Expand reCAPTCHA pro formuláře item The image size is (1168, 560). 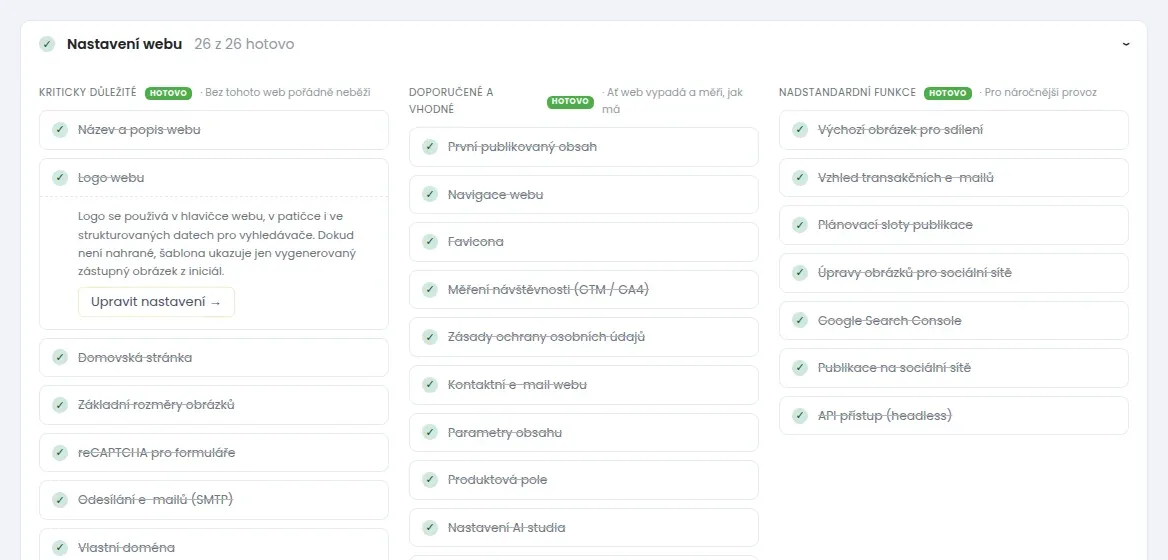point(214,453)
